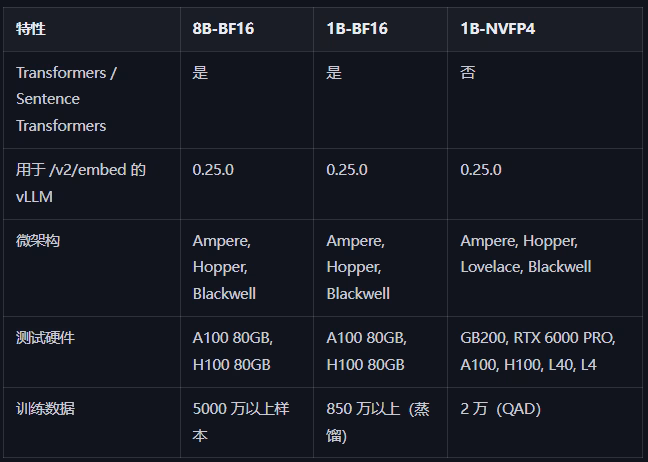Click the 0.25.0 value under 8B-BF16
The height and width of the screenshot is (462, 648).
[213, 170]
